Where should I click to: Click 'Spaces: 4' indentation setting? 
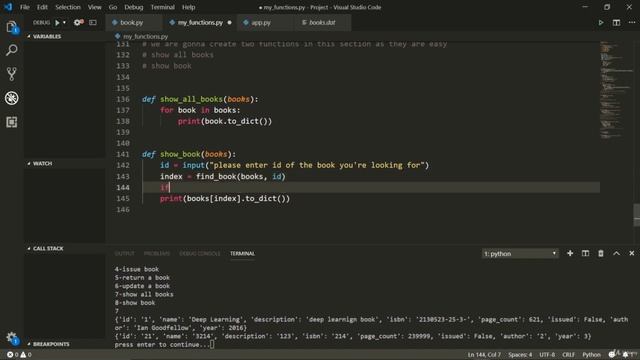coord(520,355)
